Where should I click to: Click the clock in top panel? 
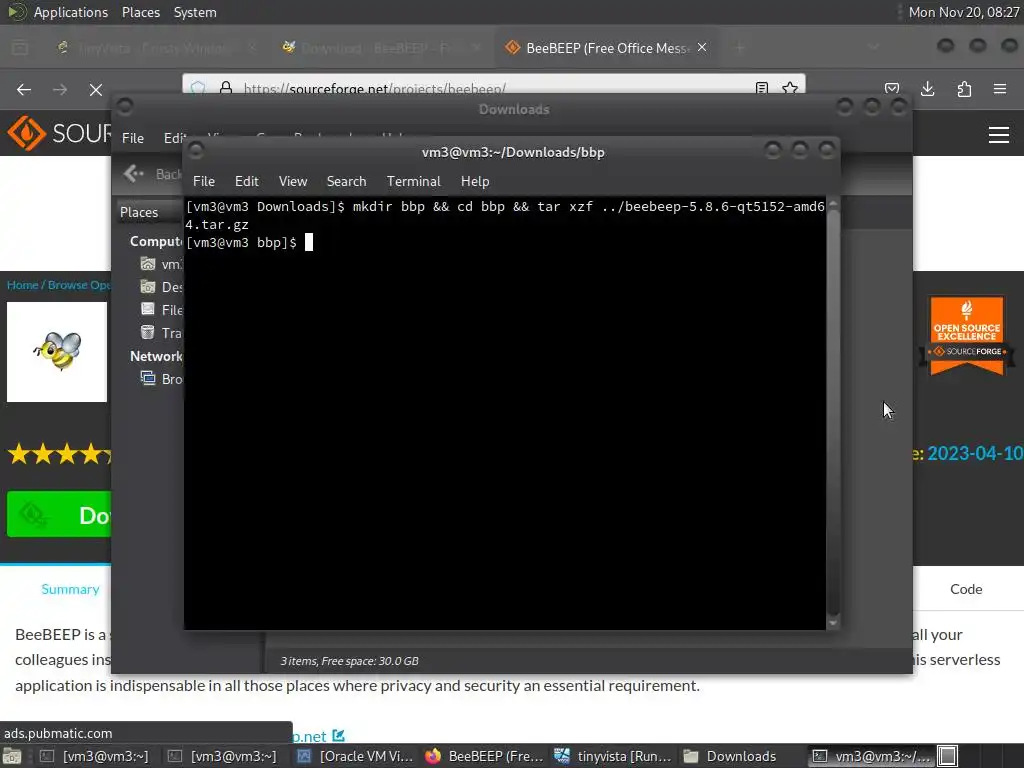964,12
